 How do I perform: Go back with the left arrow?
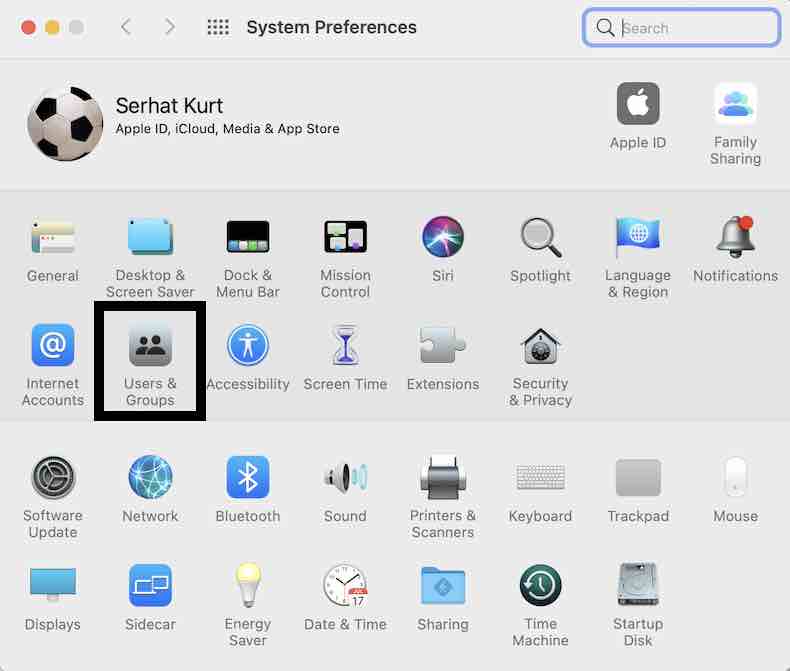[x=126, y=27]
